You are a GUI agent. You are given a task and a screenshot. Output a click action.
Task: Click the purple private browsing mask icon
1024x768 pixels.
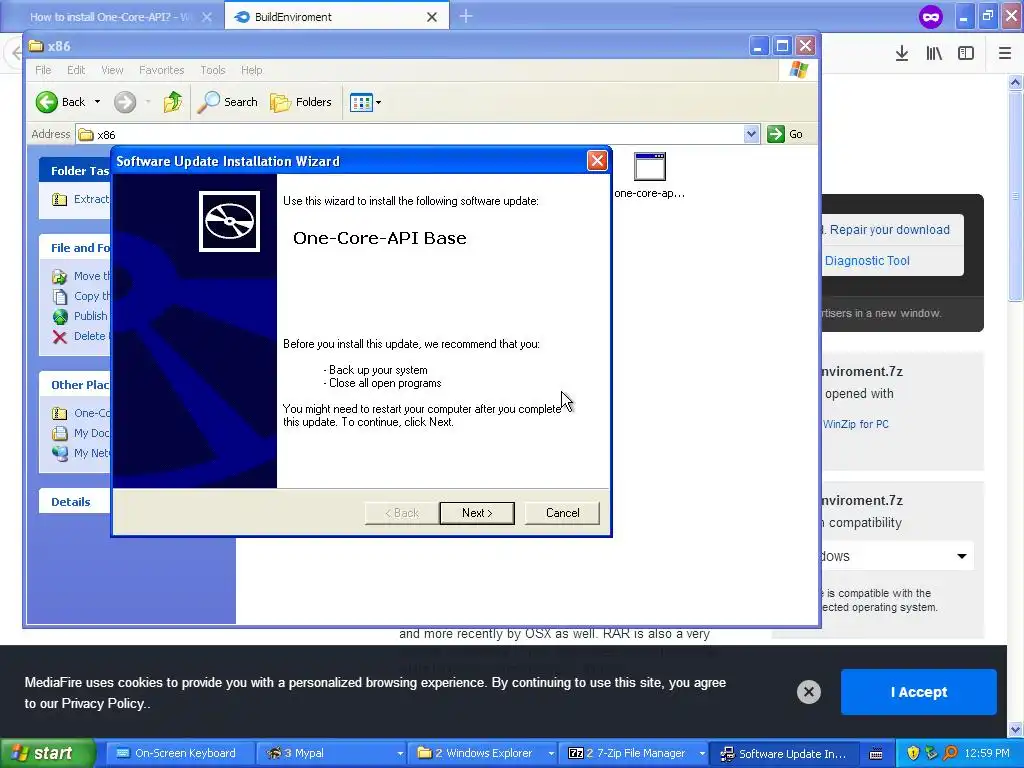click(x=931, y=16)
